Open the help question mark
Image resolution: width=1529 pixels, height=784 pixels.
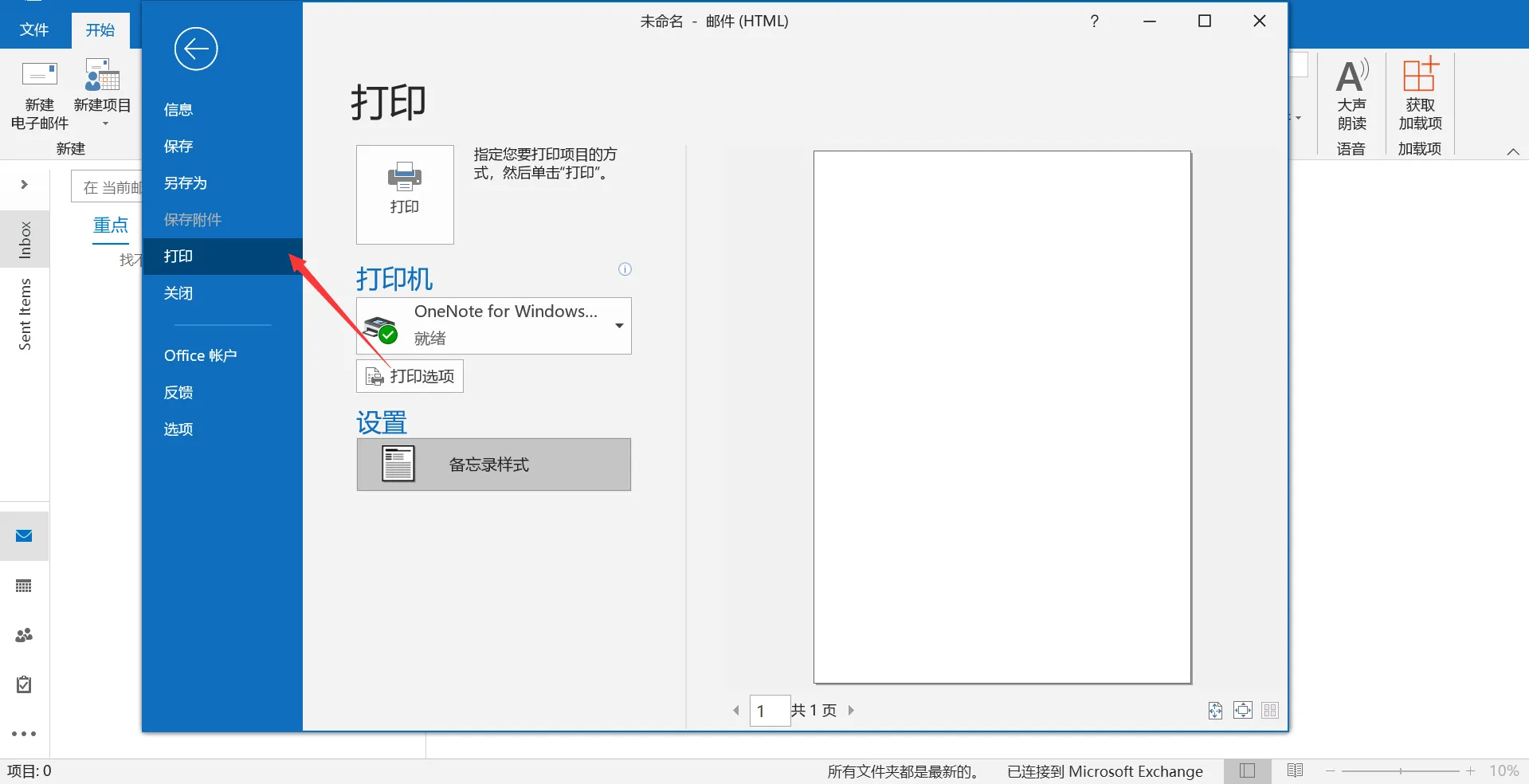[x=1095, y=22]
